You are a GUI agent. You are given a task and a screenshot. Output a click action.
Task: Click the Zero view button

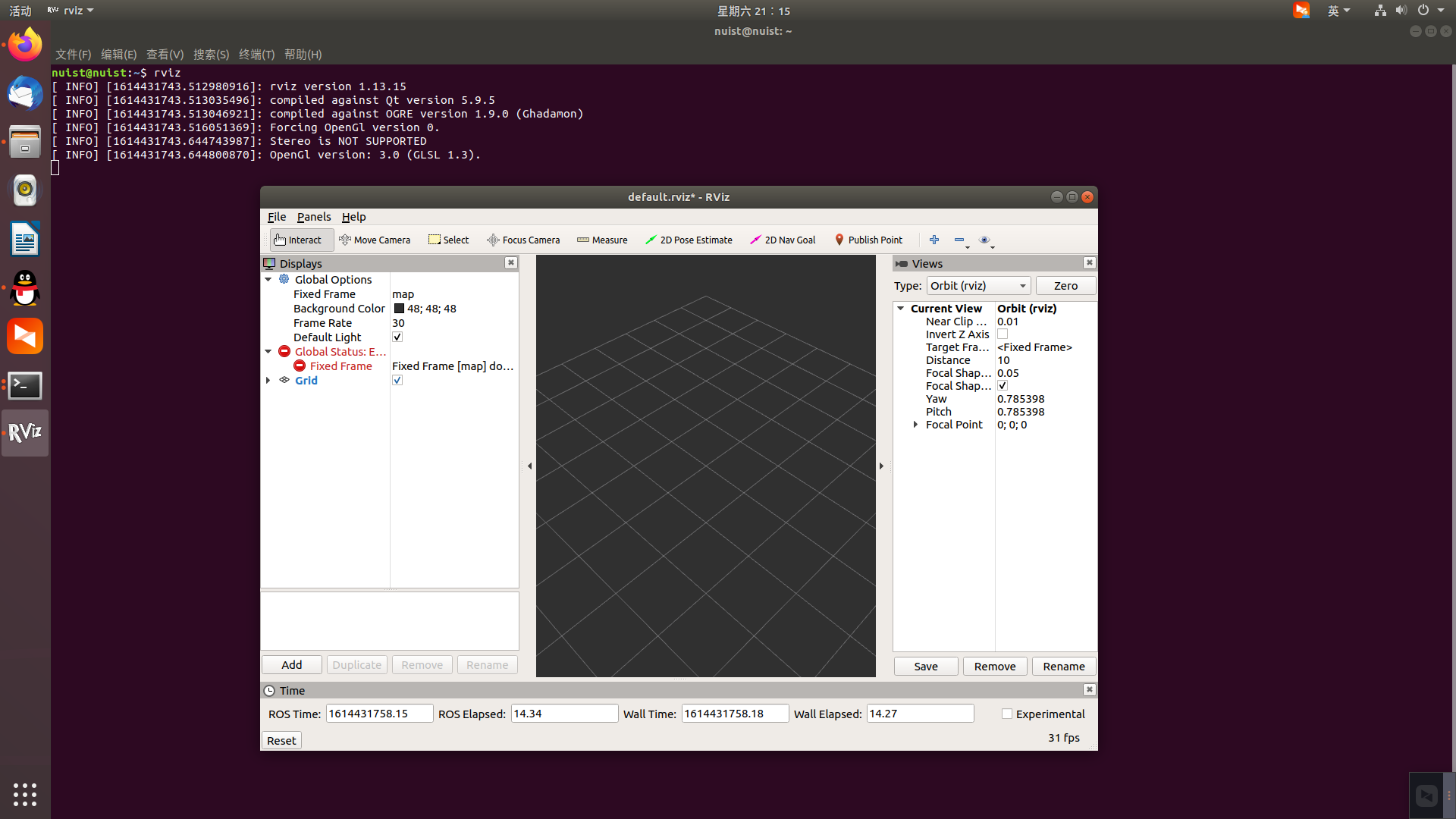point(1066,286)
